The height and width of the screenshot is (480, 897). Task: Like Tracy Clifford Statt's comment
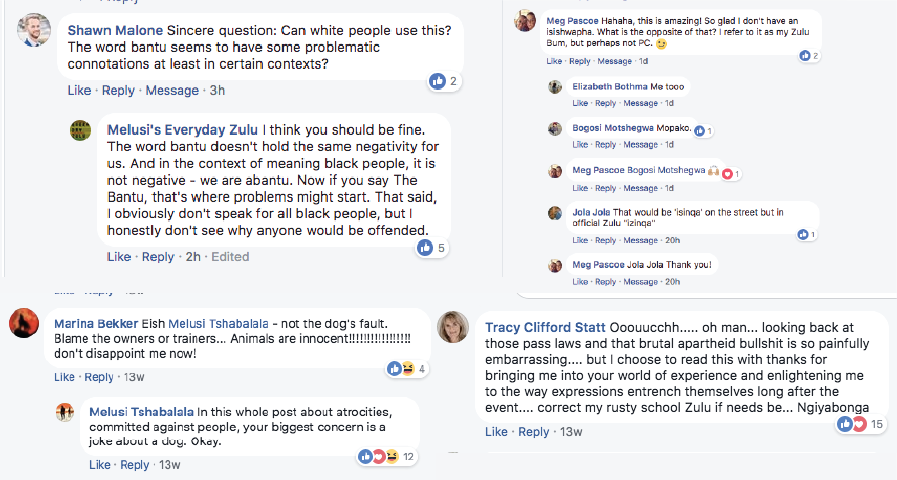pos(496,432)
